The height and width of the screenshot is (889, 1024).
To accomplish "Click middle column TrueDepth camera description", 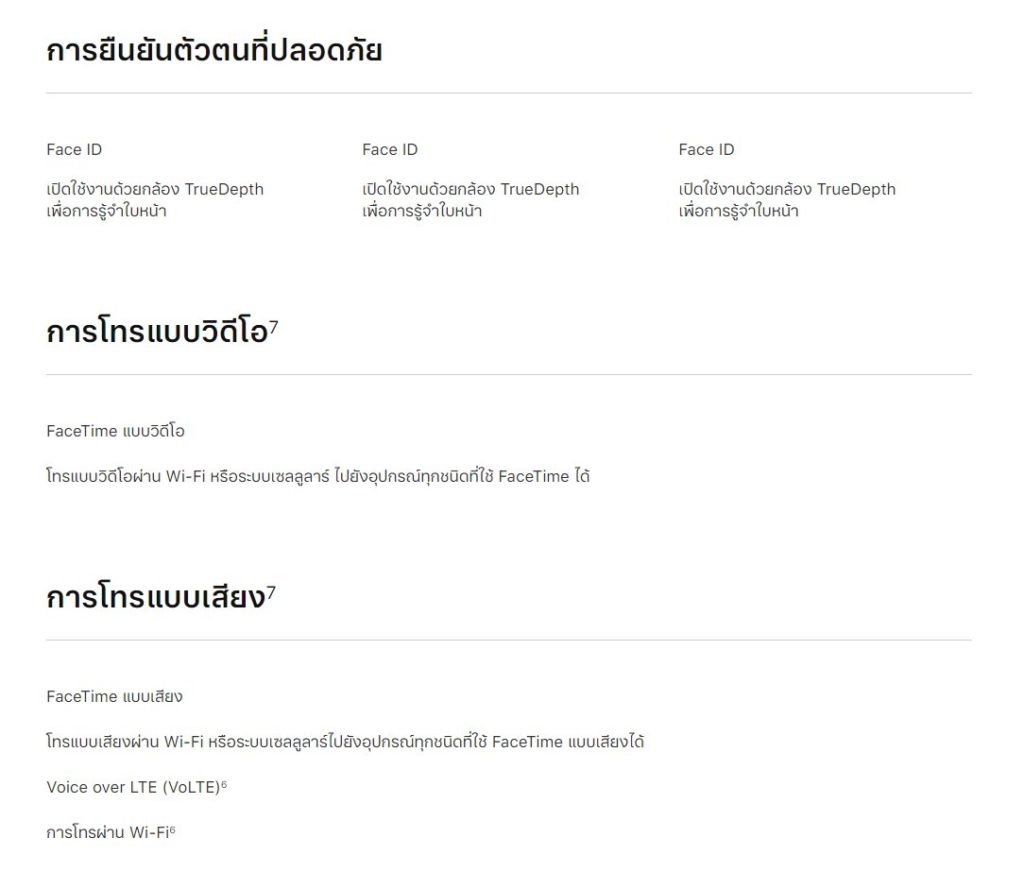I will tap(471, 200).
